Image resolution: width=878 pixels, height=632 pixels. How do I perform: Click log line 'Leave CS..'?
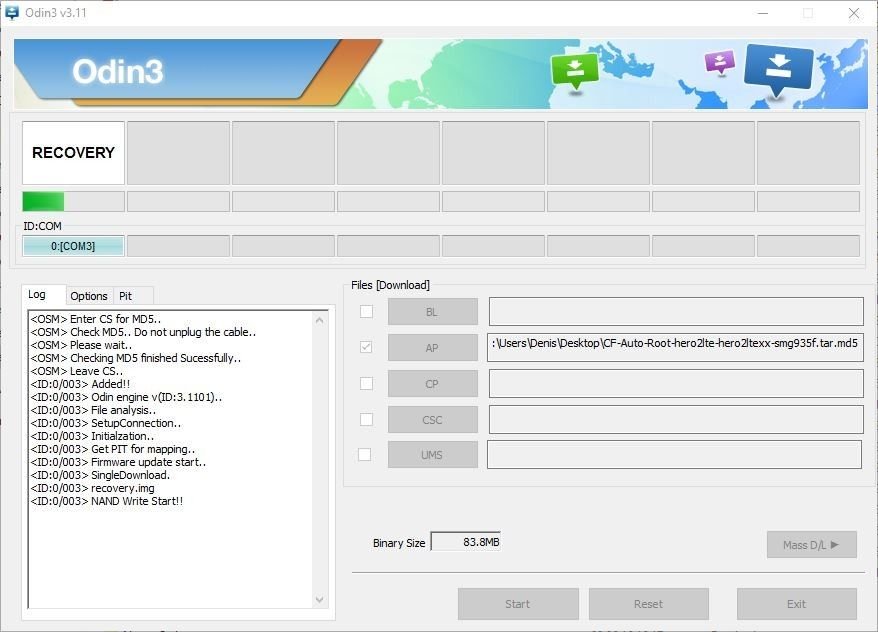[77, 371]
